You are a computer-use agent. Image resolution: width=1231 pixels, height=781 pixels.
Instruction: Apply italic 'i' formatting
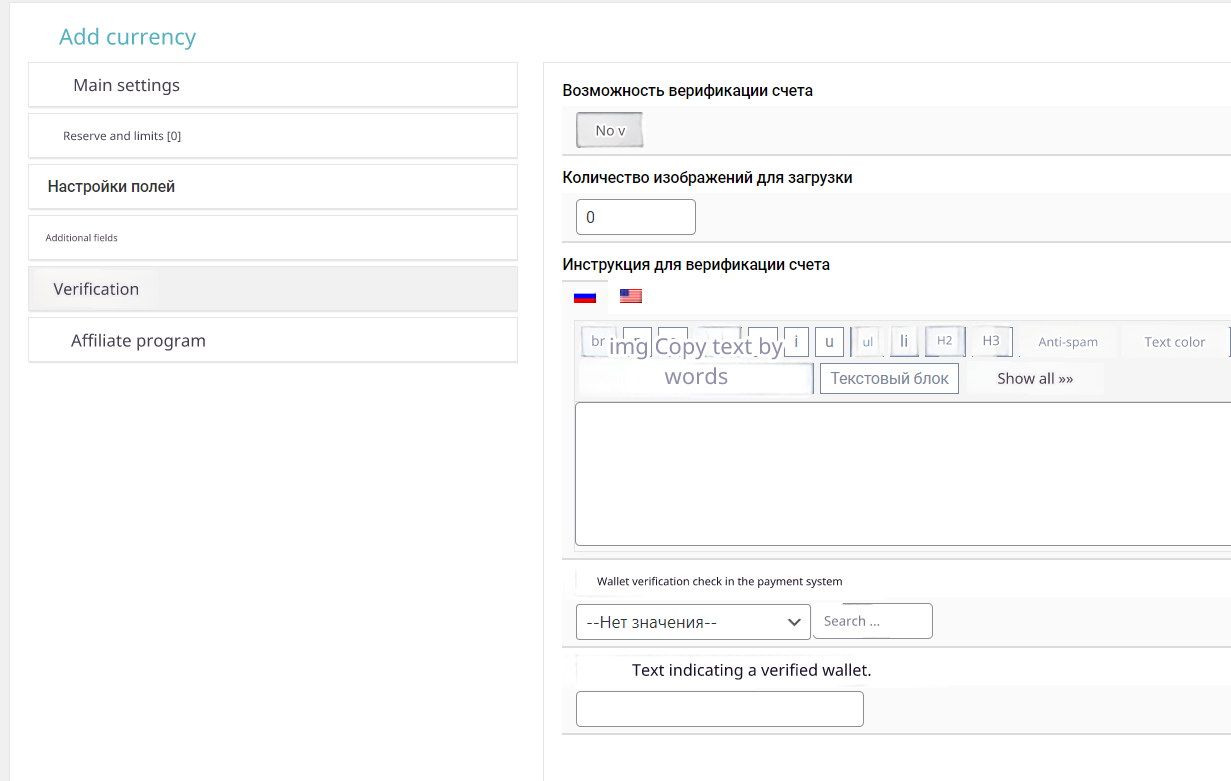[x=796, y=342]
